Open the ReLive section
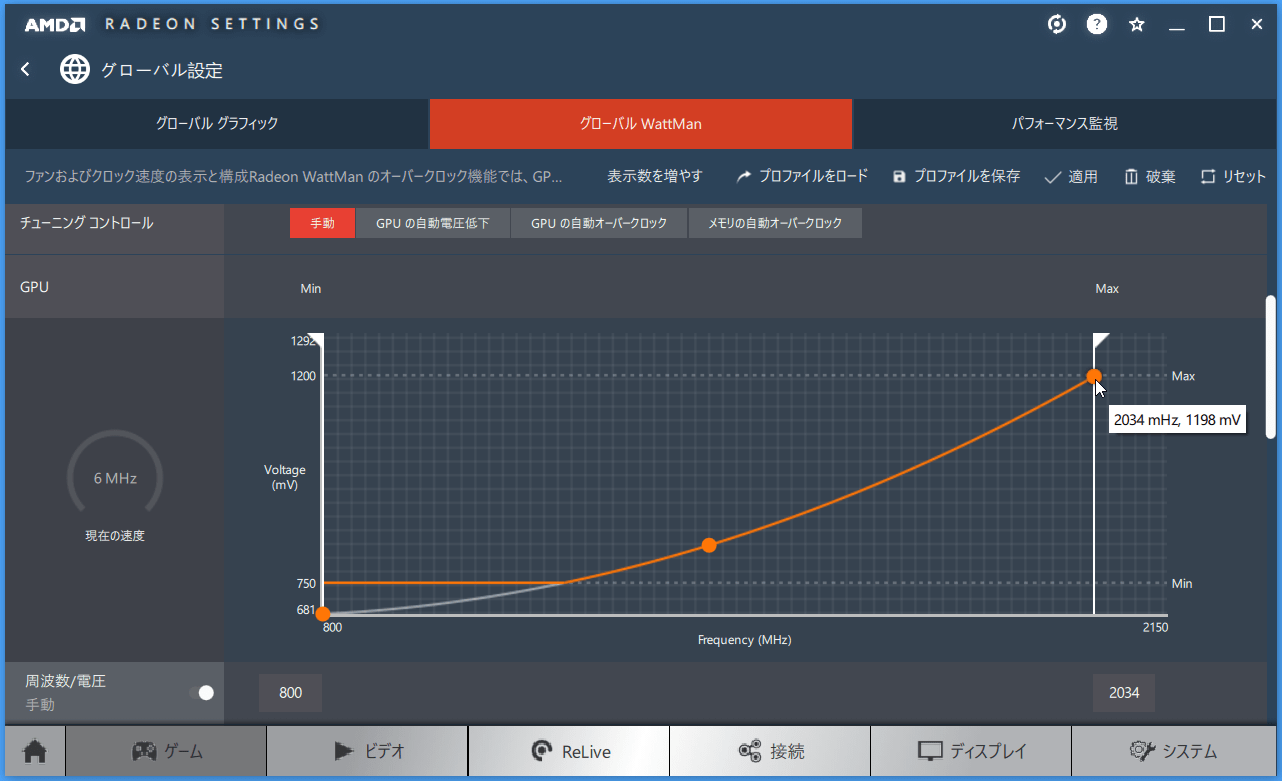 point(569,751)
